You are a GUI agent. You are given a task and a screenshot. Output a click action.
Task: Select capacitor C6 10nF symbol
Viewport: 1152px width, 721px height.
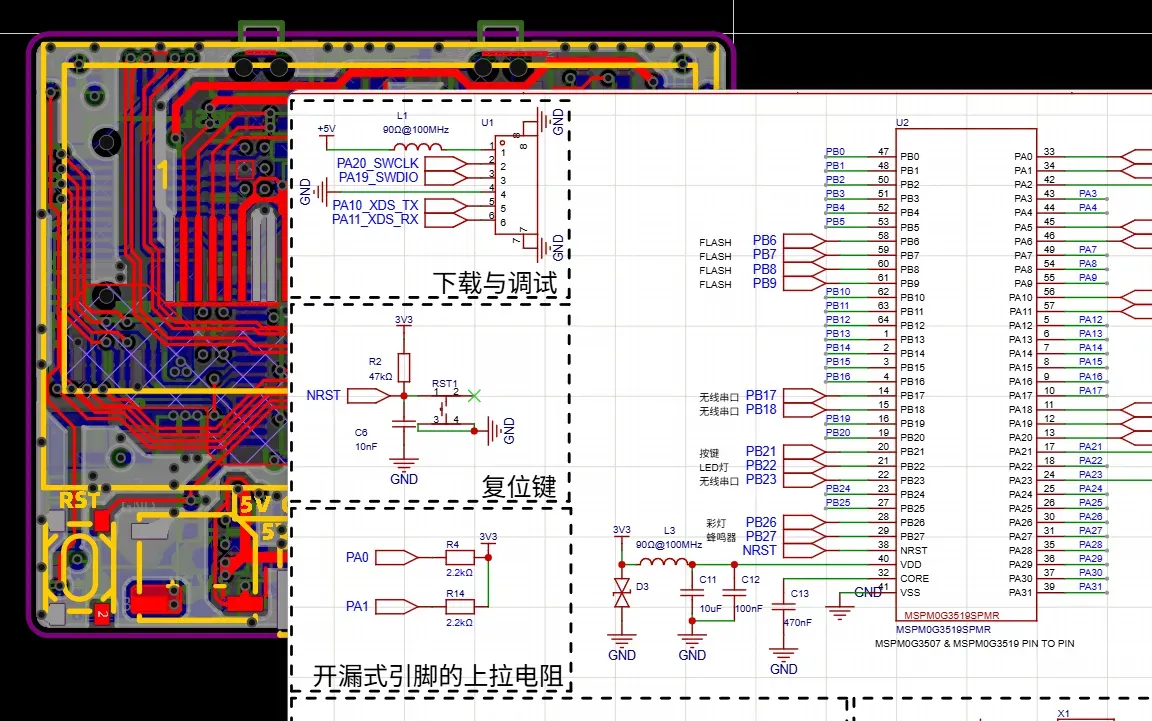[403, 424]
